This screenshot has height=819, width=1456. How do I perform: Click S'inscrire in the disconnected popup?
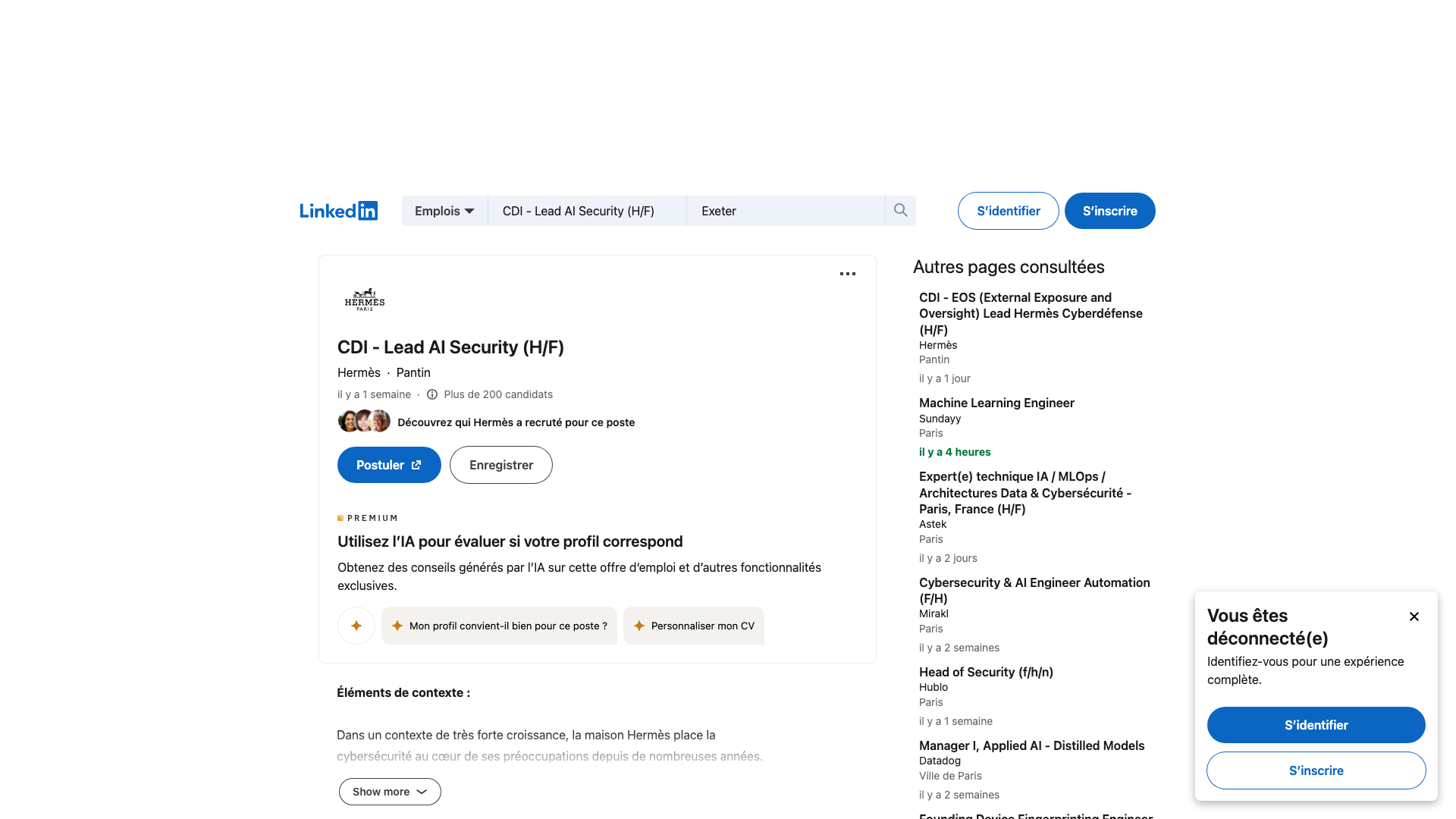pos(1316,770)
